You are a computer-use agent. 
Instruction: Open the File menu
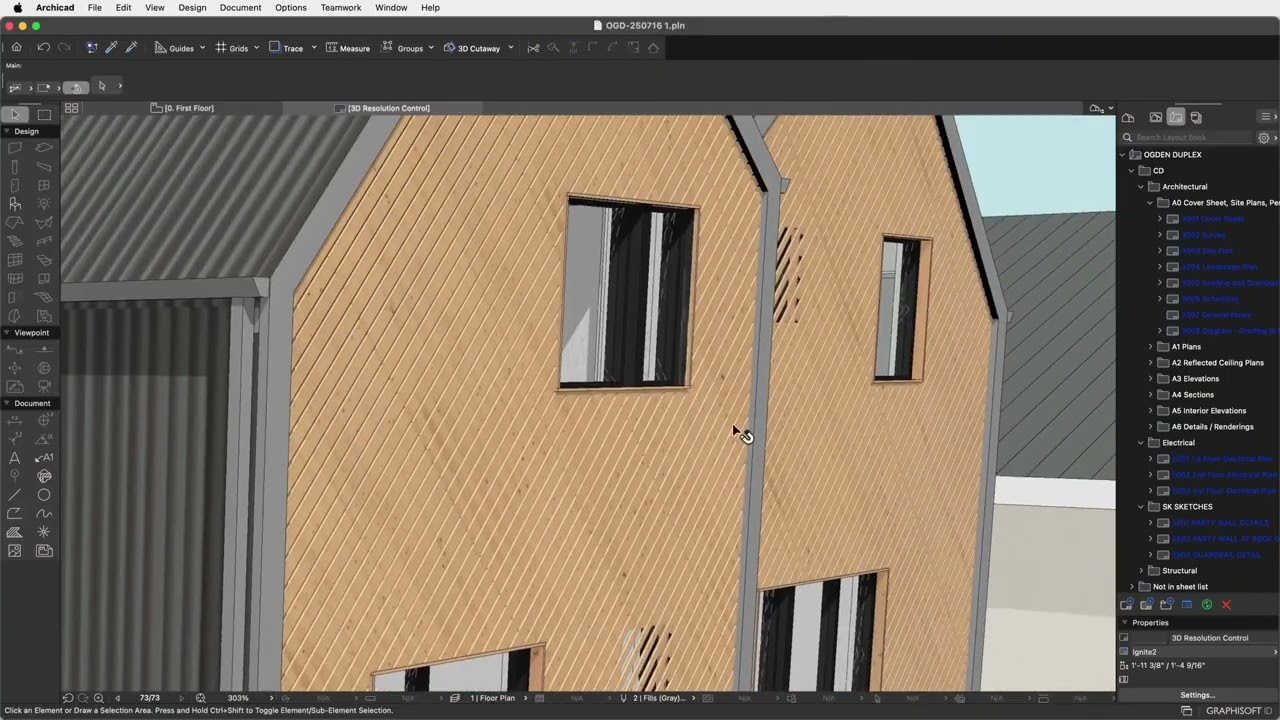(x=94, y=7)
